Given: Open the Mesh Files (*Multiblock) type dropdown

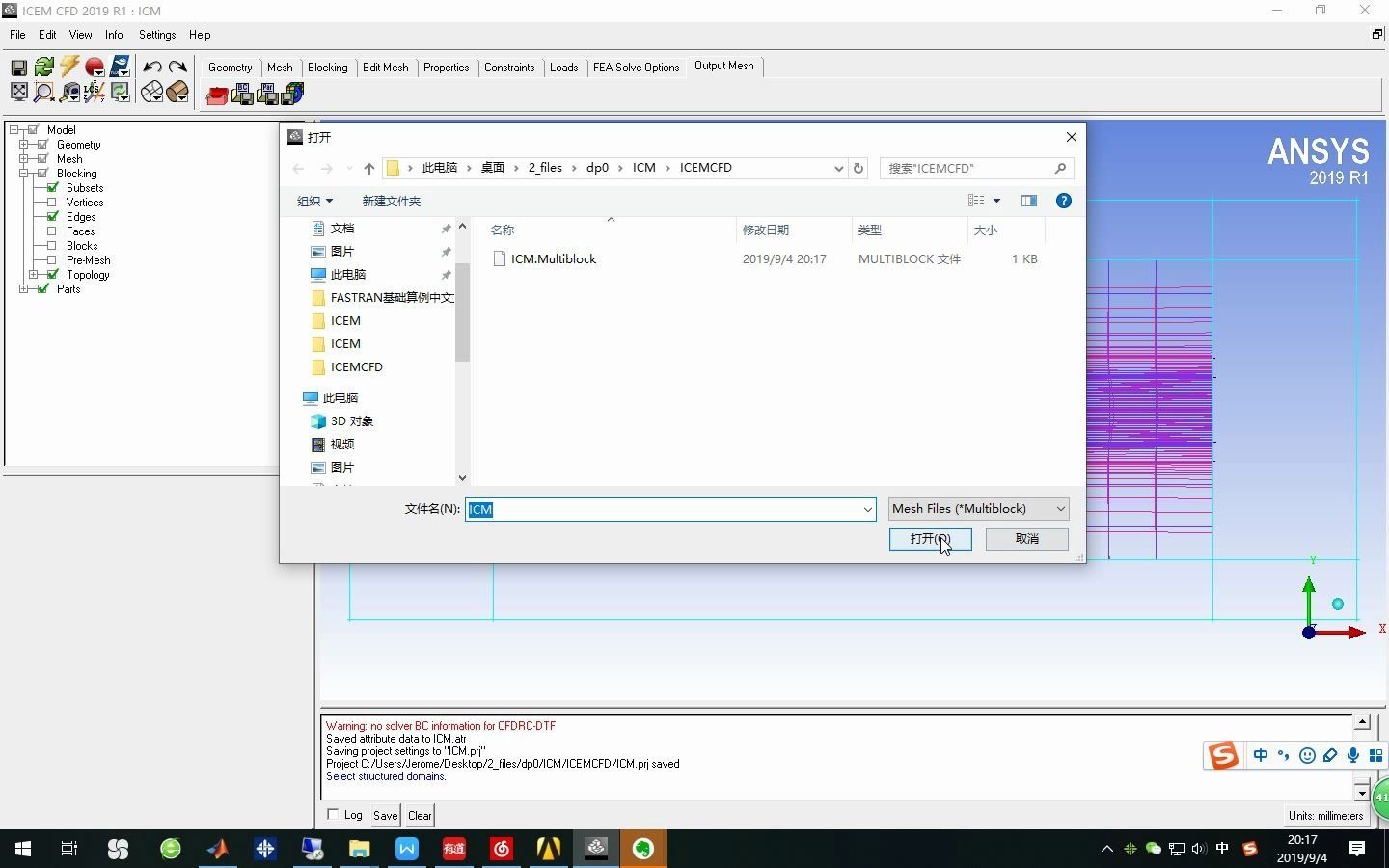Looking at the screenshot, I should 978,509.
